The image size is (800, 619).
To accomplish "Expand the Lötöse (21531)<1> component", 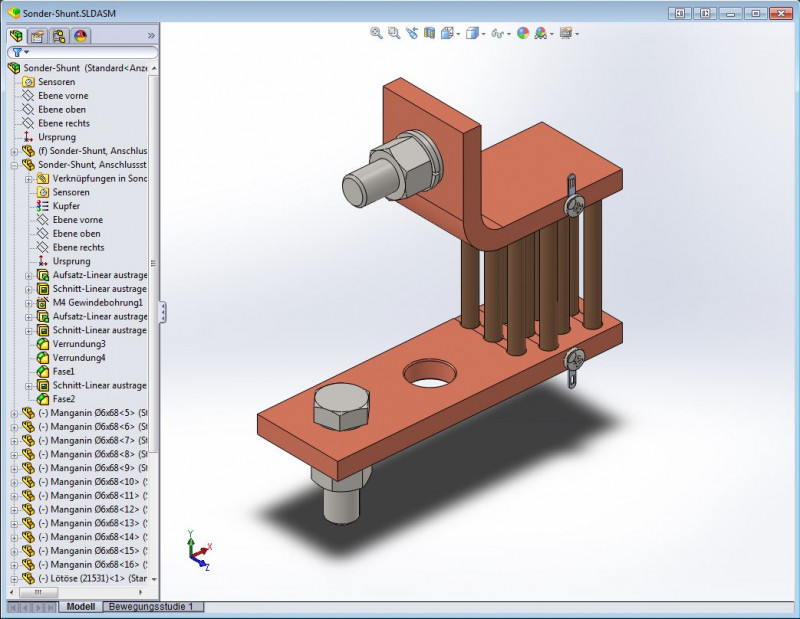I will pos(13,578).
